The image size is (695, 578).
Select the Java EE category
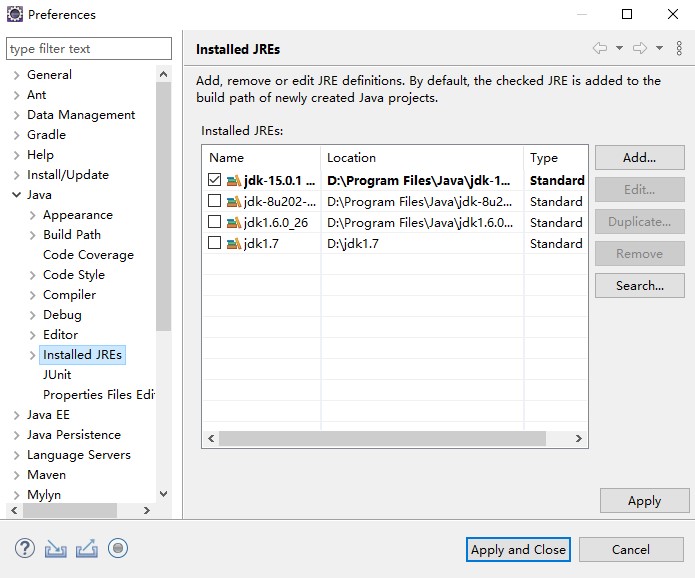tap(48, 415)
